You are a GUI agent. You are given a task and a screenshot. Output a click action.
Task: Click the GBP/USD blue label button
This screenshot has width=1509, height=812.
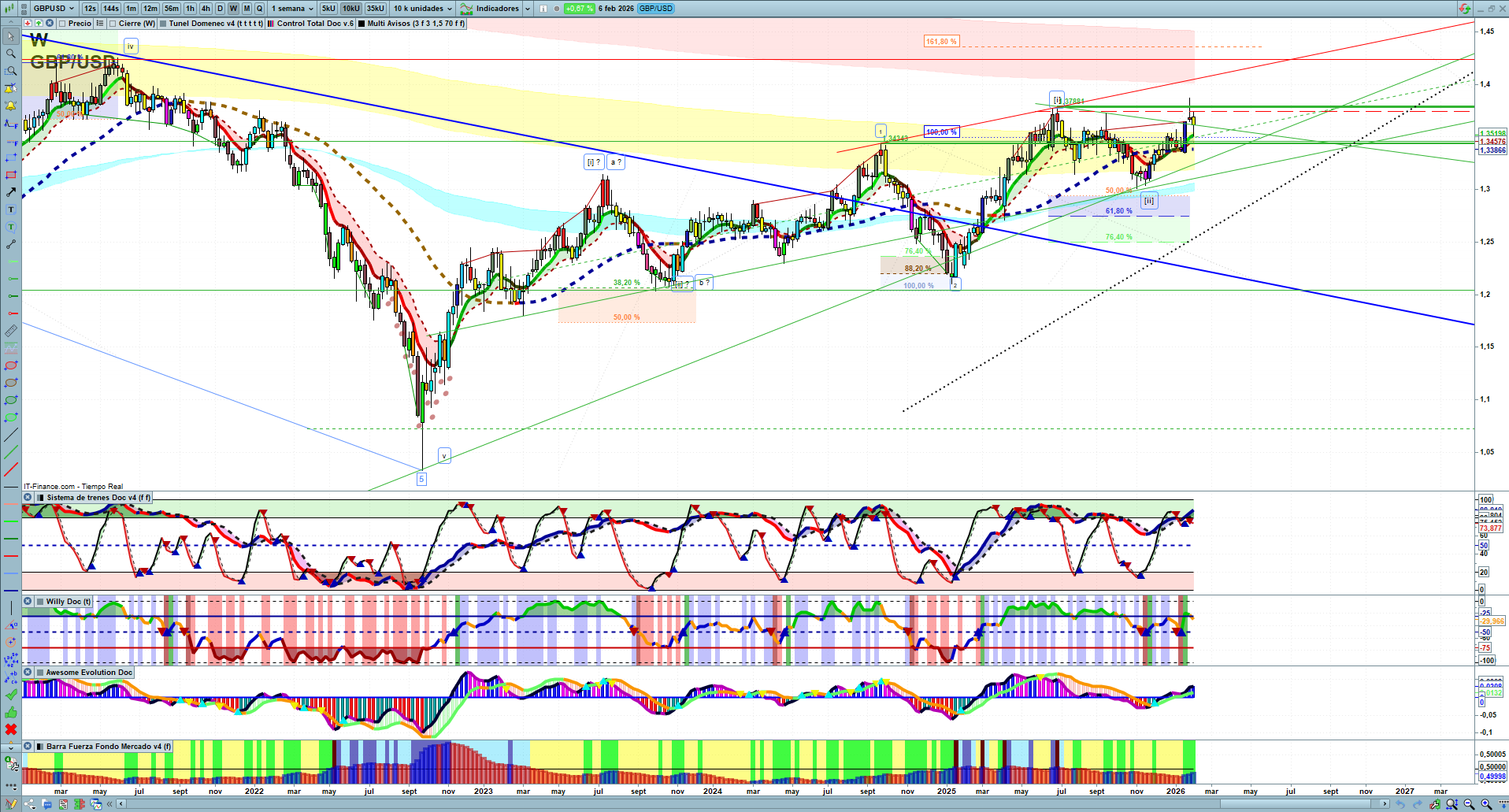pyautogui.click(x=656, y=9)
